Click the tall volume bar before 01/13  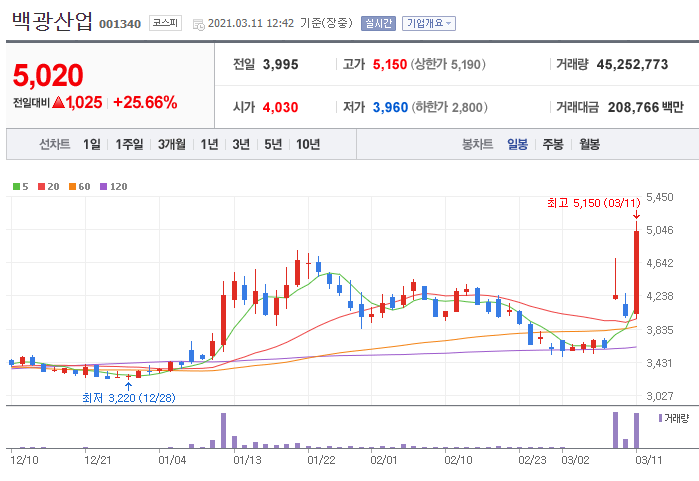point(223,430)
